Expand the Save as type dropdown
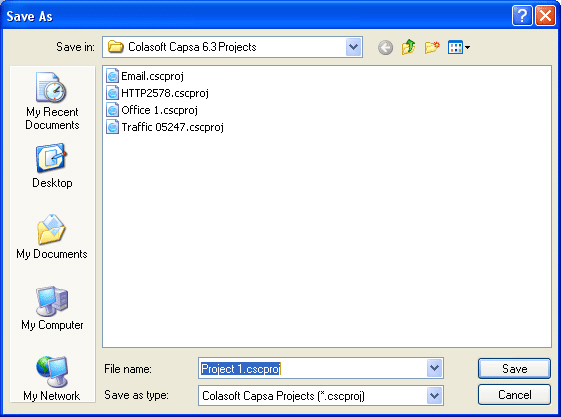The height and width of the screenshot is (417, 561). coord(434,396)
